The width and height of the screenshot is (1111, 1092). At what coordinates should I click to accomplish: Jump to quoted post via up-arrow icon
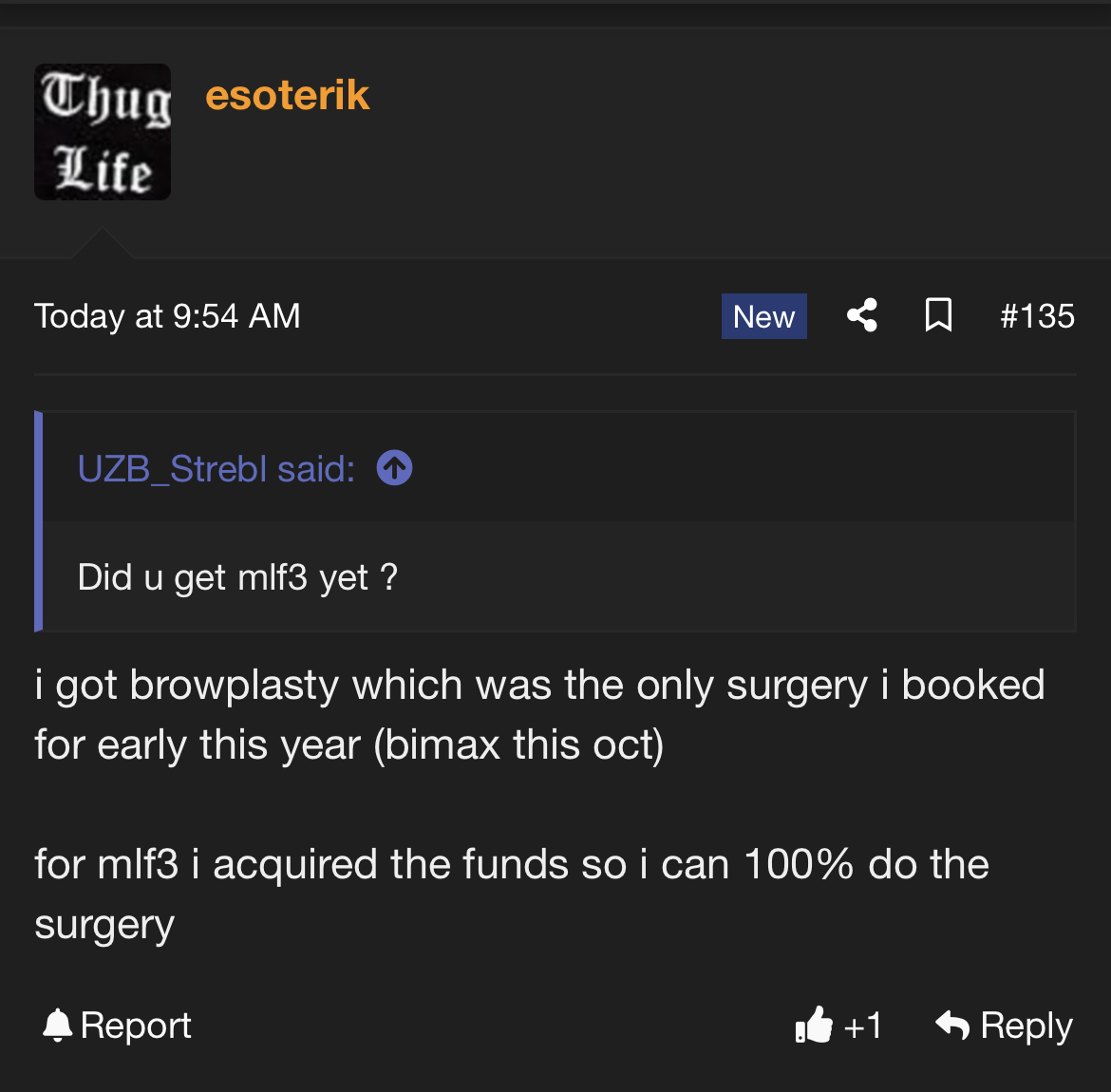click(395, 468)
